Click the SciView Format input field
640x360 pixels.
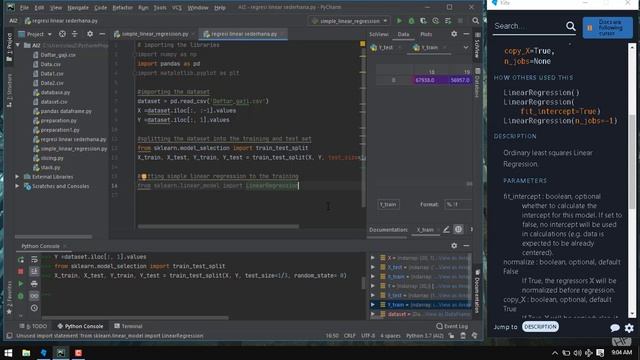pyautogui.click(x=458, y=204)
